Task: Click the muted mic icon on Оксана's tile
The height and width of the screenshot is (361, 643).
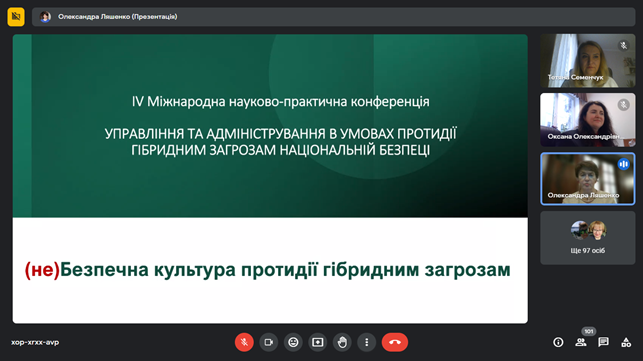Action: [x=623, y=105]
